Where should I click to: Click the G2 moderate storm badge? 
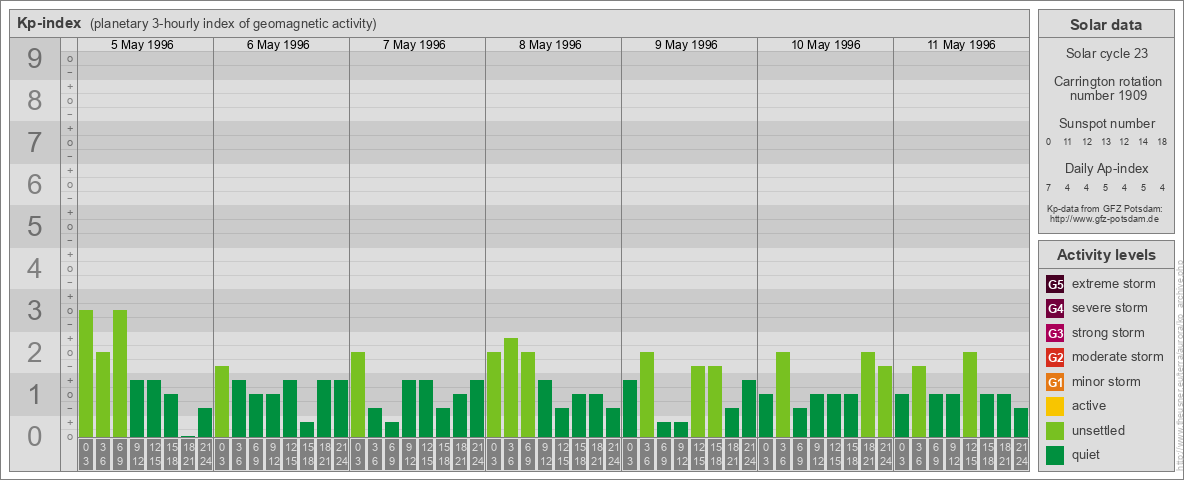pyautogui.click(x=1056, y=357)
